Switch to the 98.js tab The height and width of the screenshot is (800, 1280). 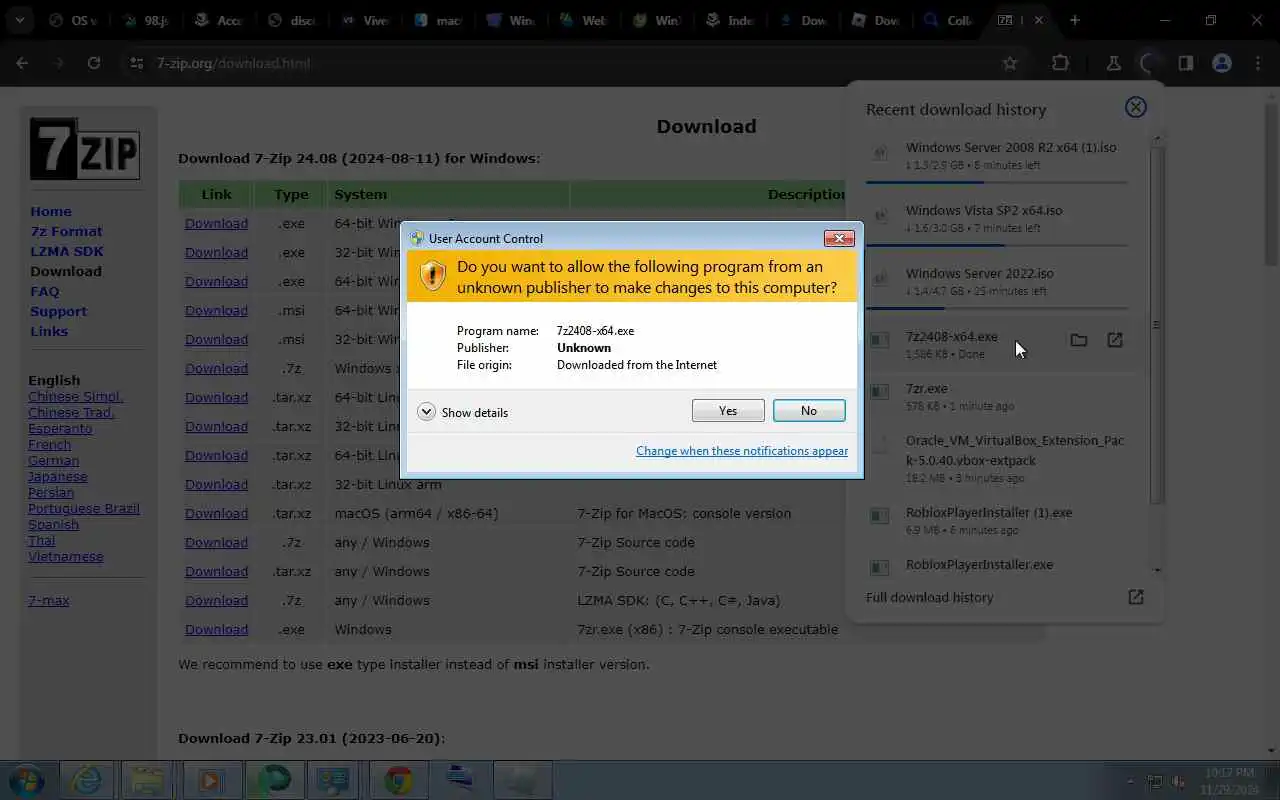(147, 20)
